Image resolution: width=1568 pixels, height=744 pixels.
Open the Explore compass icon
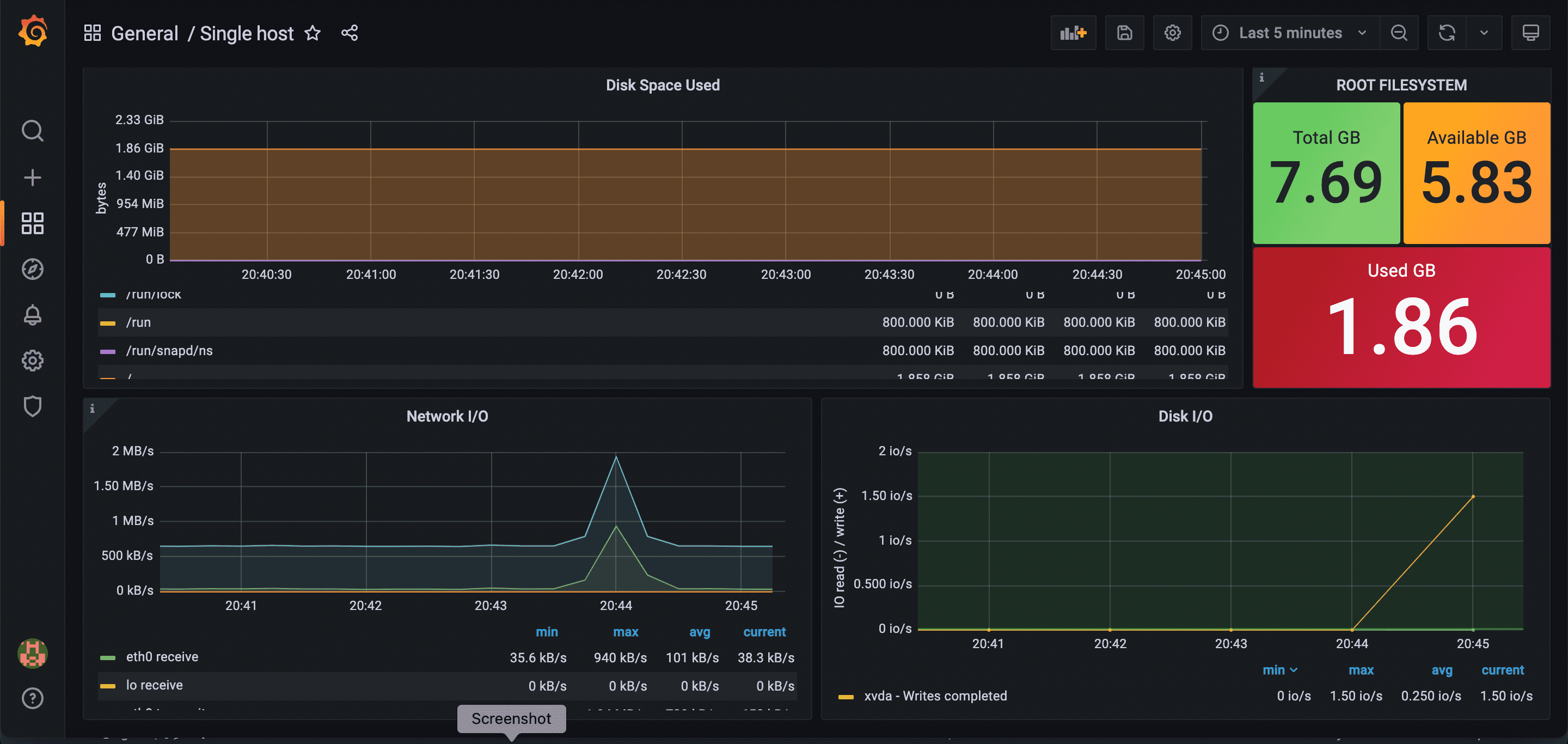click(32, 269)
